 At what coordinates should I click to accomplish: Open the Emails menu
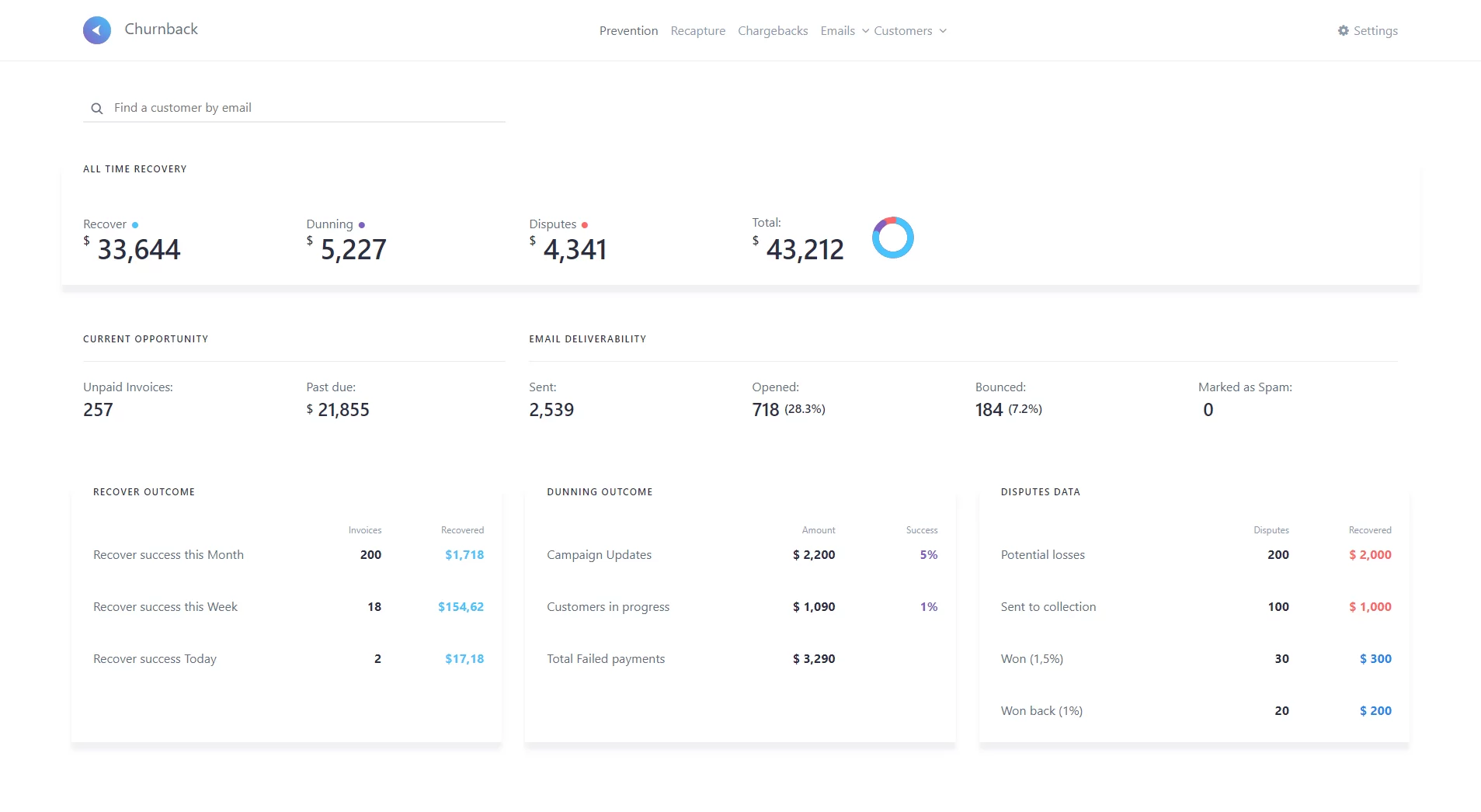837,31
